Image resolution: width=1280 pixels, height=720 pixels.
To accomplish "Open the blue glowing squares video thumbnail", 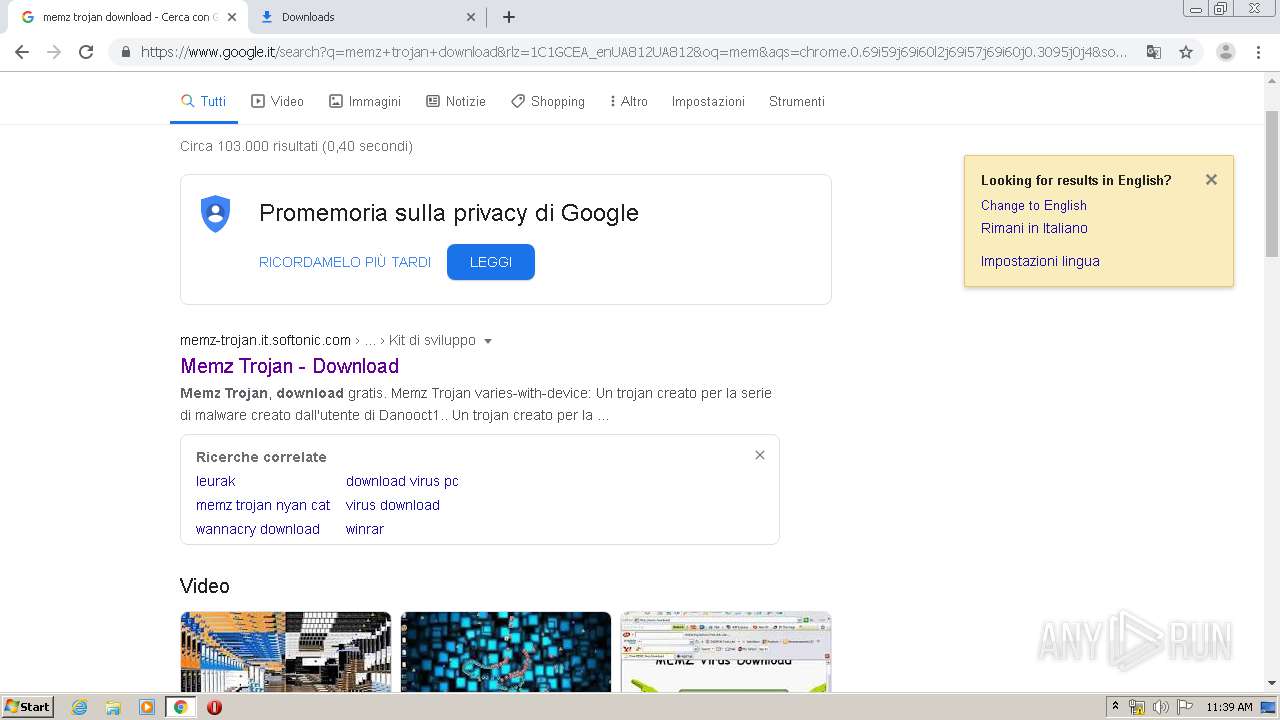I will pyautogui.click(x=505, y=651).
